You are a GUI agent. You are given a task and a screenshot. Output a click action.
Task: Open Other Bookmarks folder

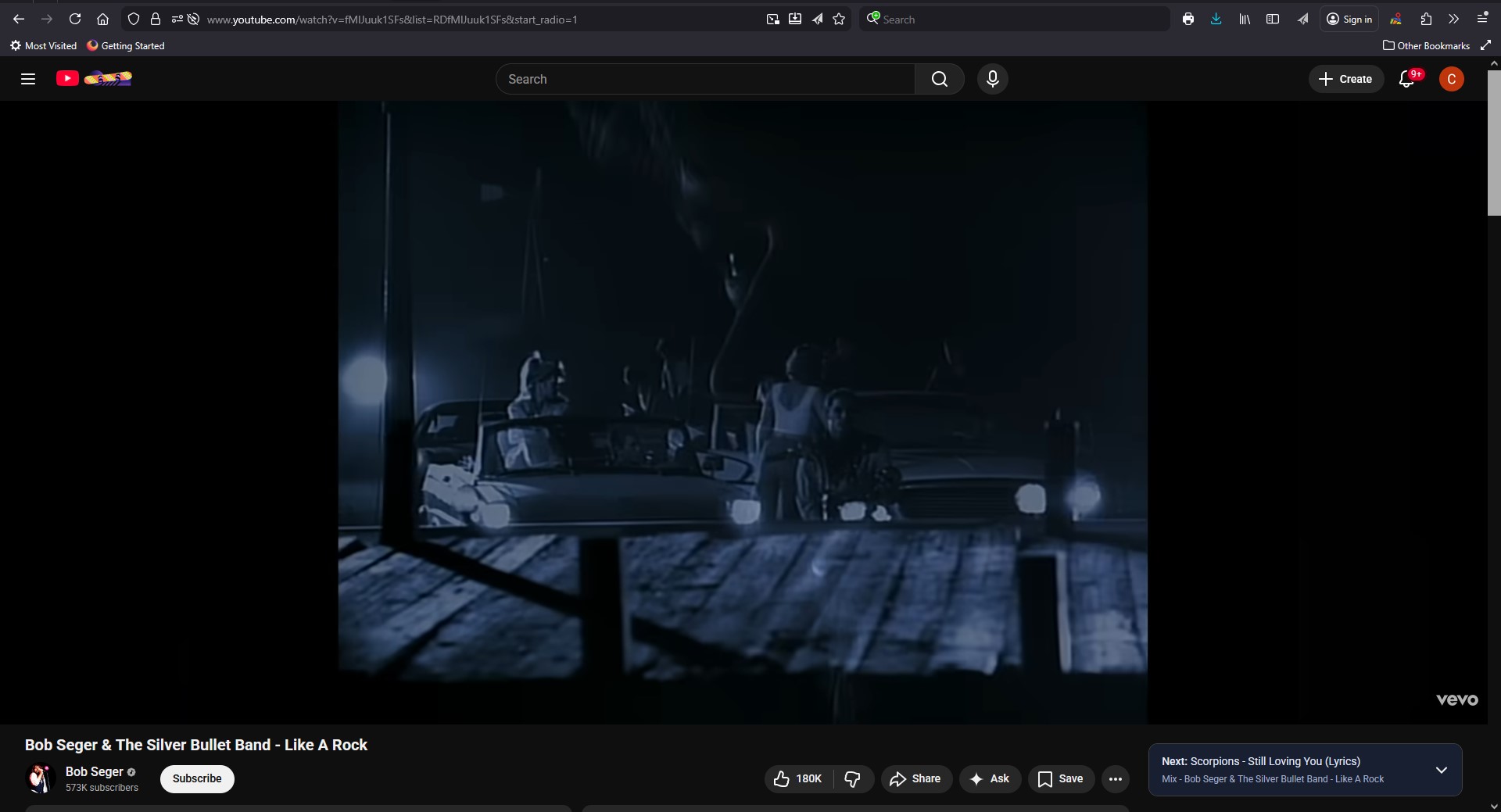[x=1426, y=46]
